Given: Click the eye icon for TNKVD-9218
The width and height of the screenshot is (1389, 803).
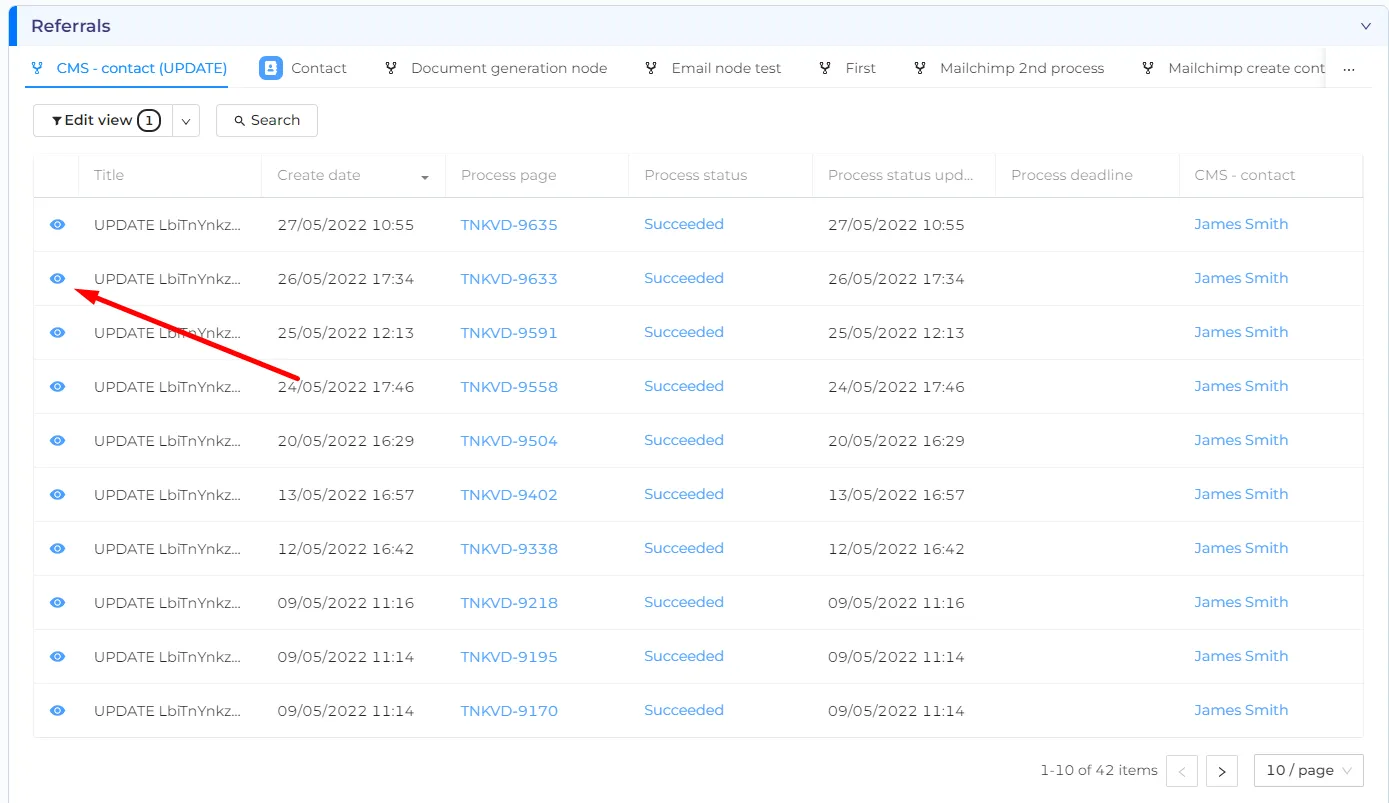Looking at the screenshot, I should click(57, 603).
